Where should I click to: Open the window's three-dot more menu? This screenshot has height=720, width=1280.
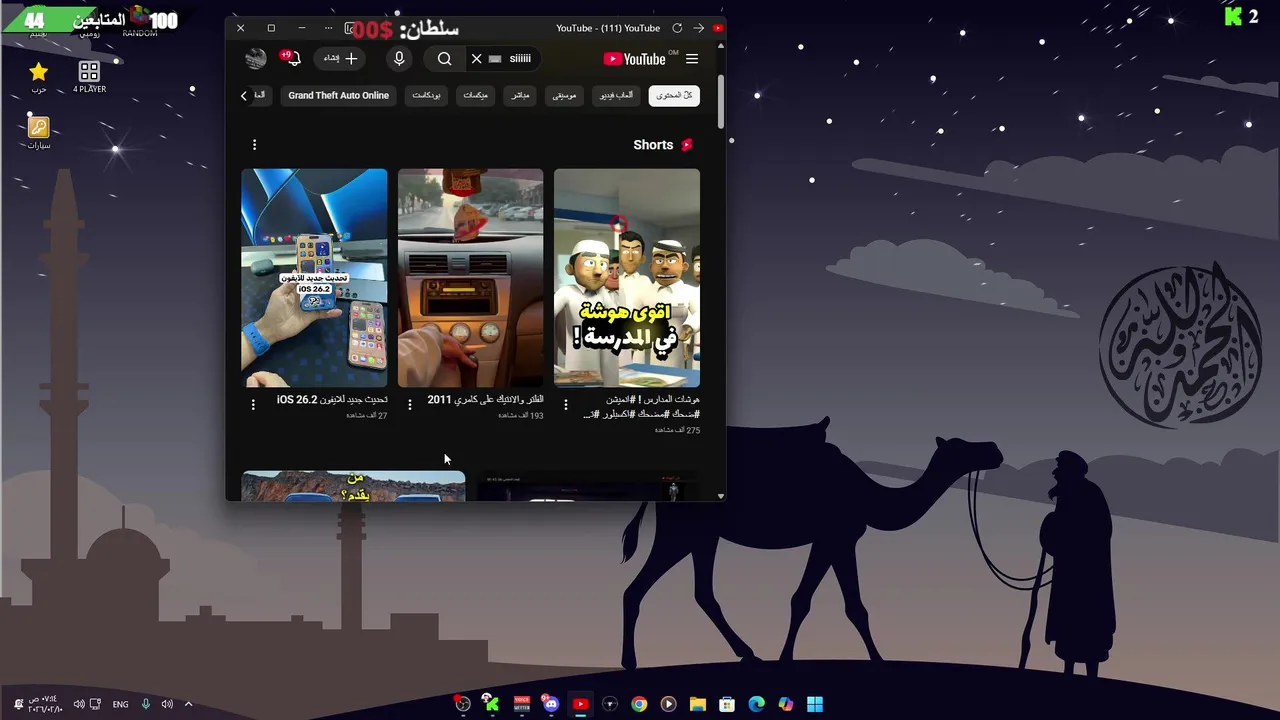click(328, 28)
